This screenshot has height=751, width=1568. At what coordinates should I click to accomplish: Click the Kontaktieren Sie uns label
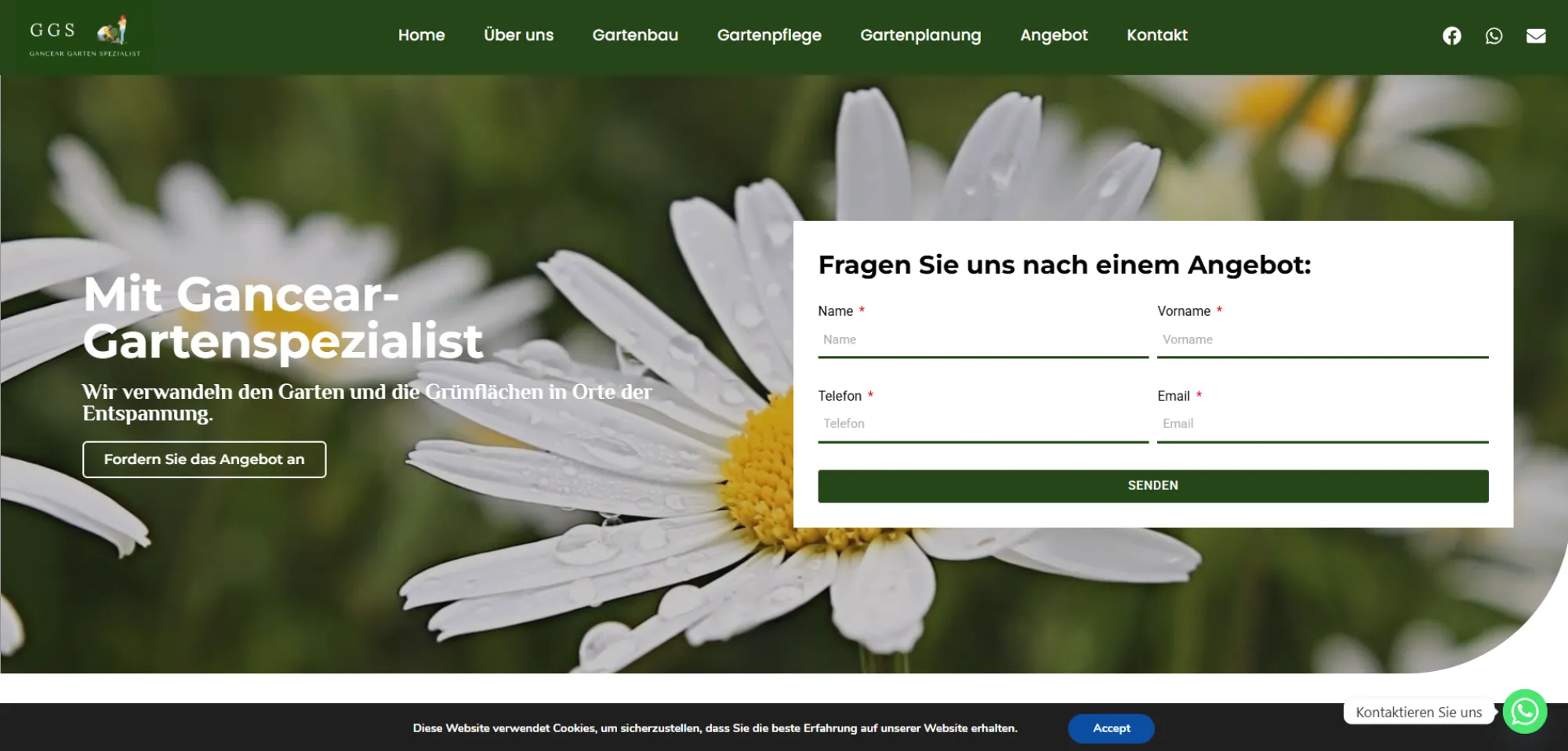point(1418,712)
